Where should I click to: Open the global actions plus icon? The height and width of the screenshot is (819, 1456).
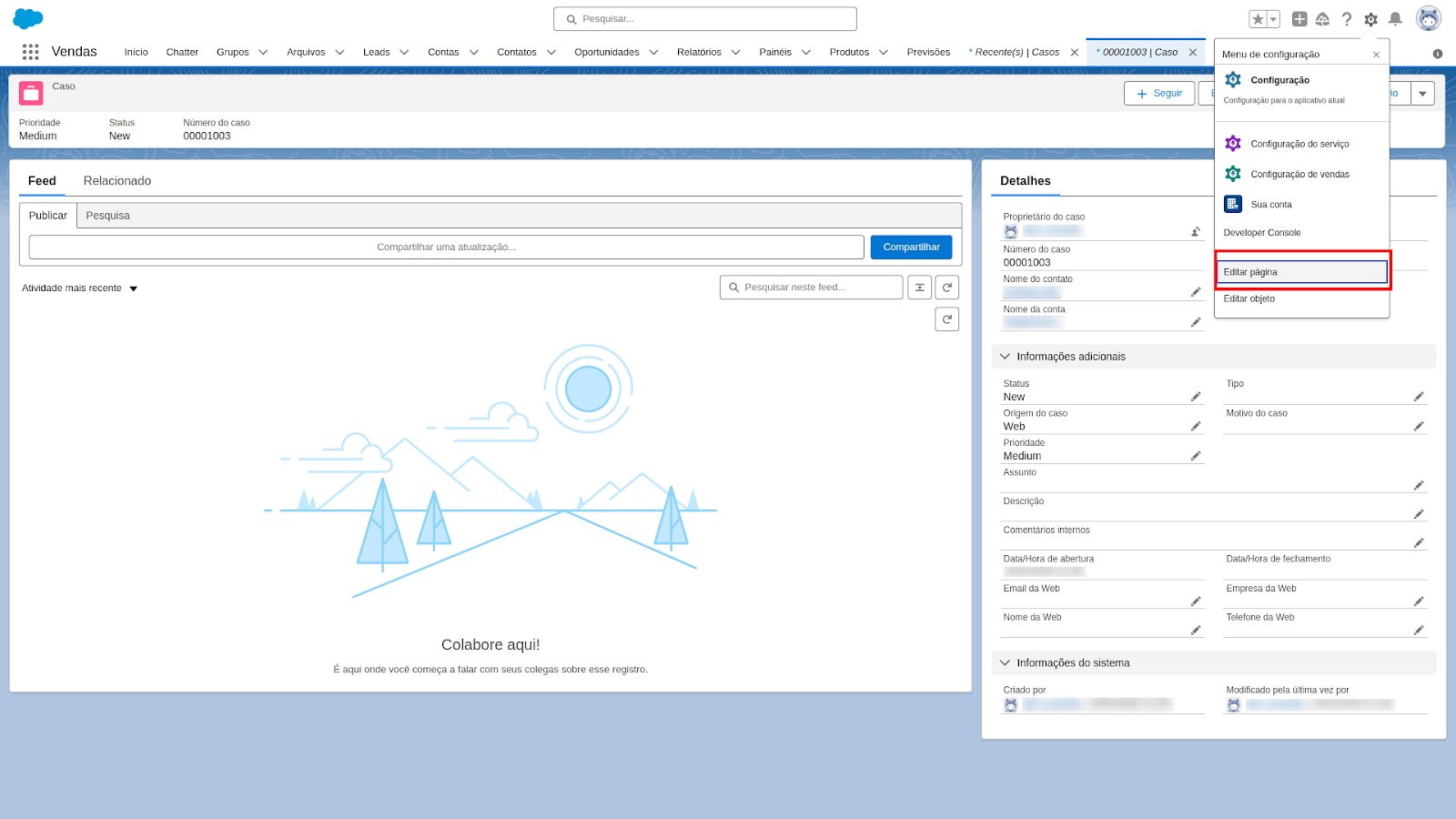pyautogui.click(x=1299, y=19)
